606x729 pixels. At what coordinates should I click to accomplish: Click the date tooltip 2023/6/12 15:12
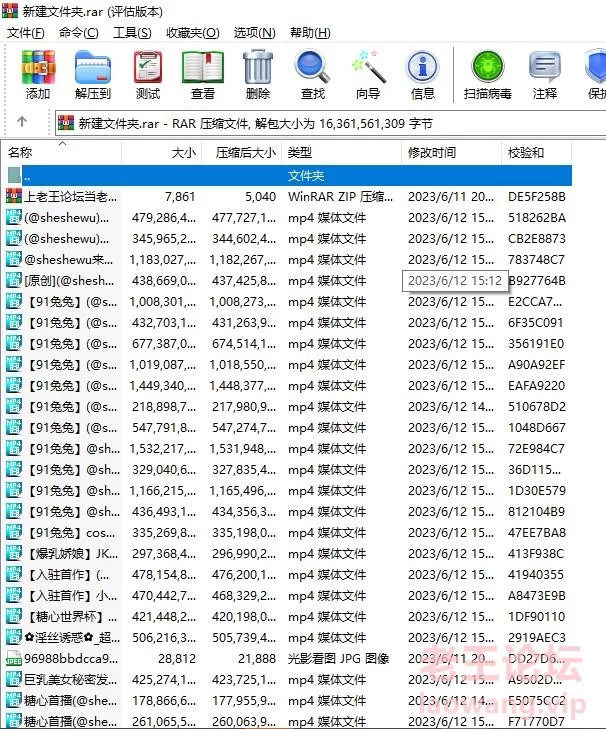coord(455,281)
